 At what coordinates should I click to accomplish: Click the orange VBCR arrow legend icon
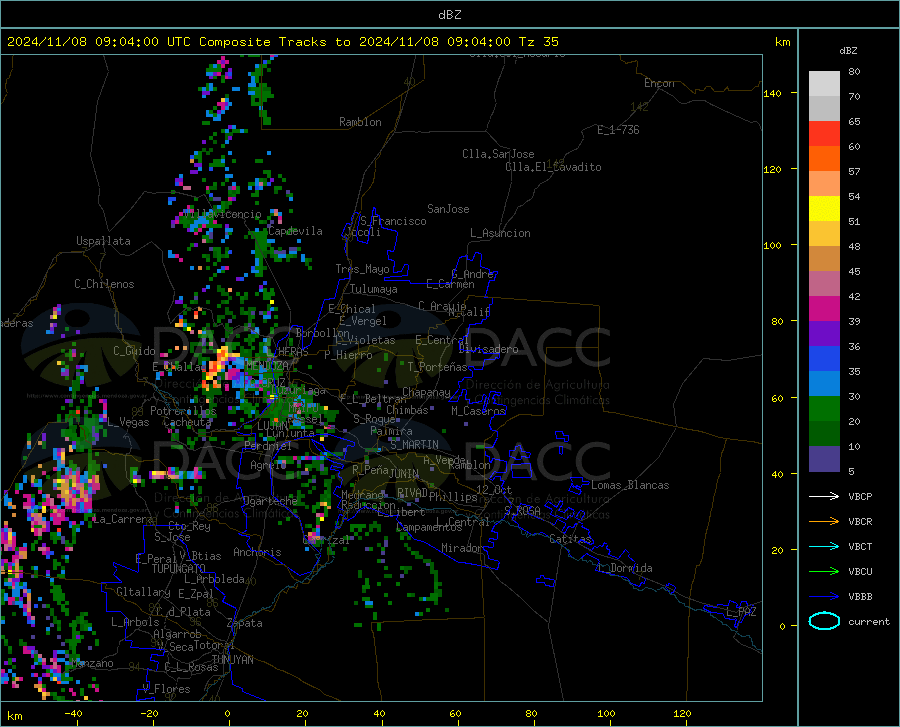[824, 521]
